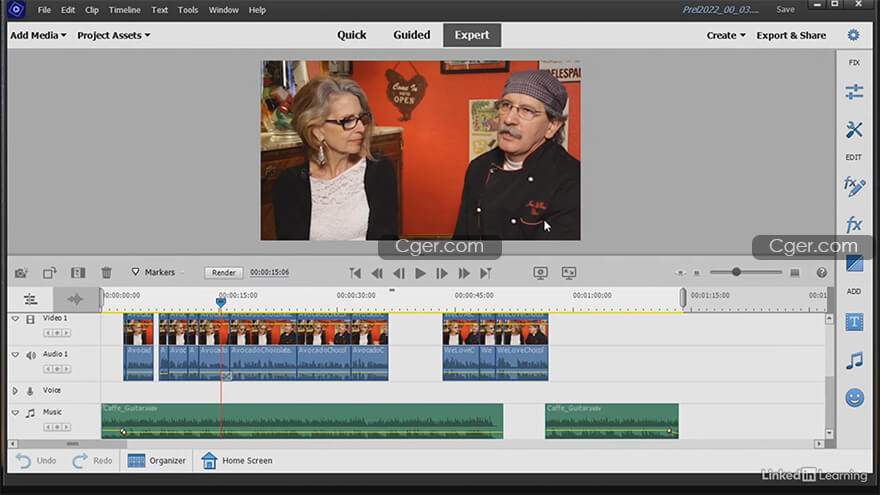This screenshot has width=880, height=495.
Task: Click the split view icon beside trash
Action: (78, 273)
